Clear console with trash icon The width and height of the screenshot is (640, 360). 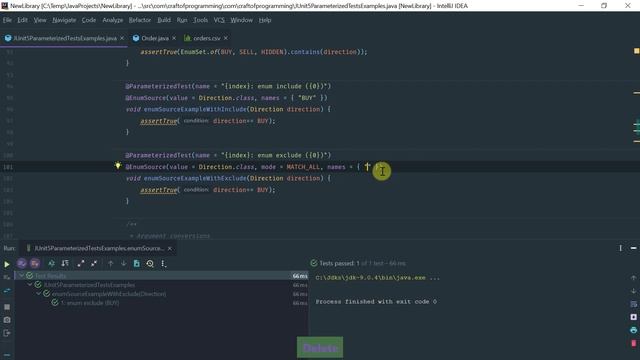click(633, 343)
